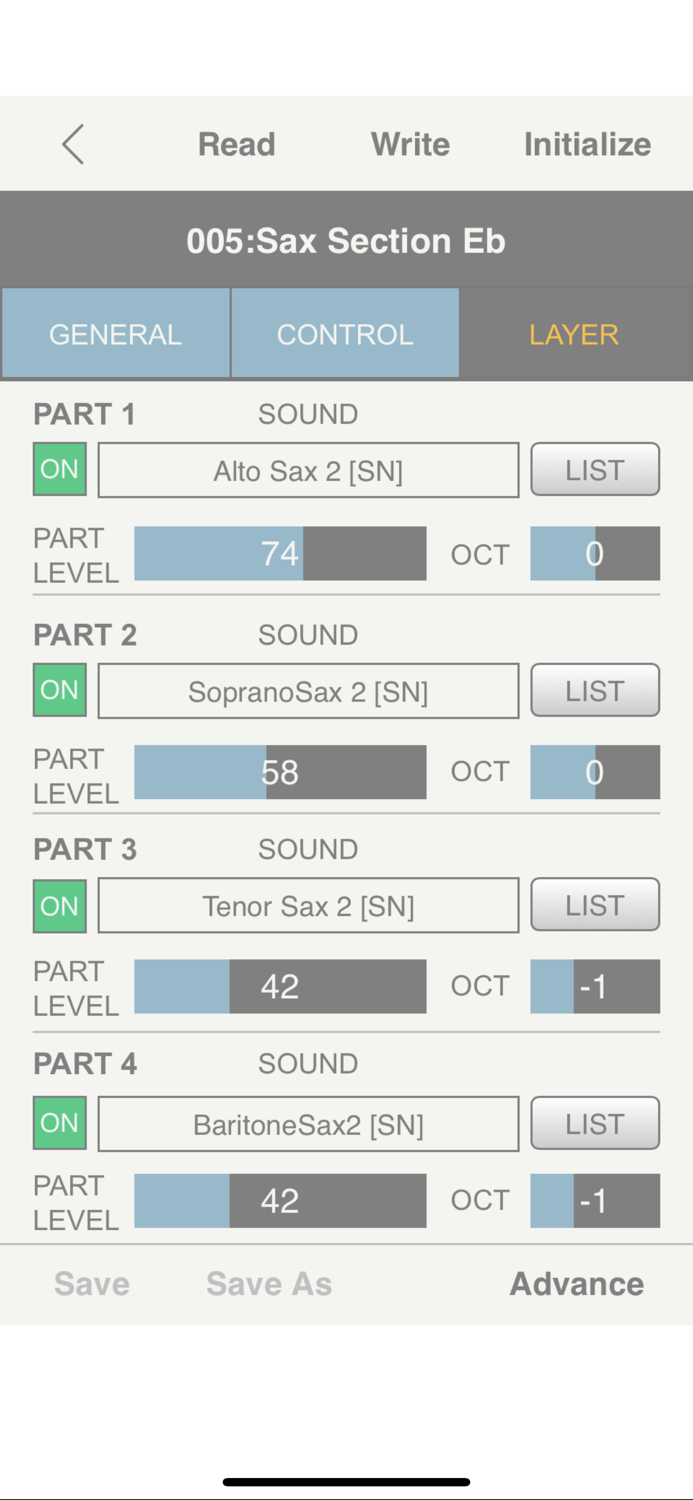Navigate back using the left chevron arrow
The height and width of the screenshot is (1500, 693).
coord(71,144)
